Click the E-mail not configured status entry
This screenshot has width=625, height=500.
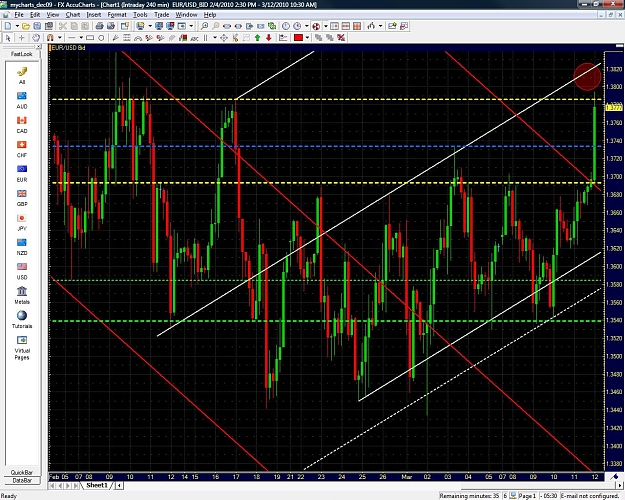(592, 496)
